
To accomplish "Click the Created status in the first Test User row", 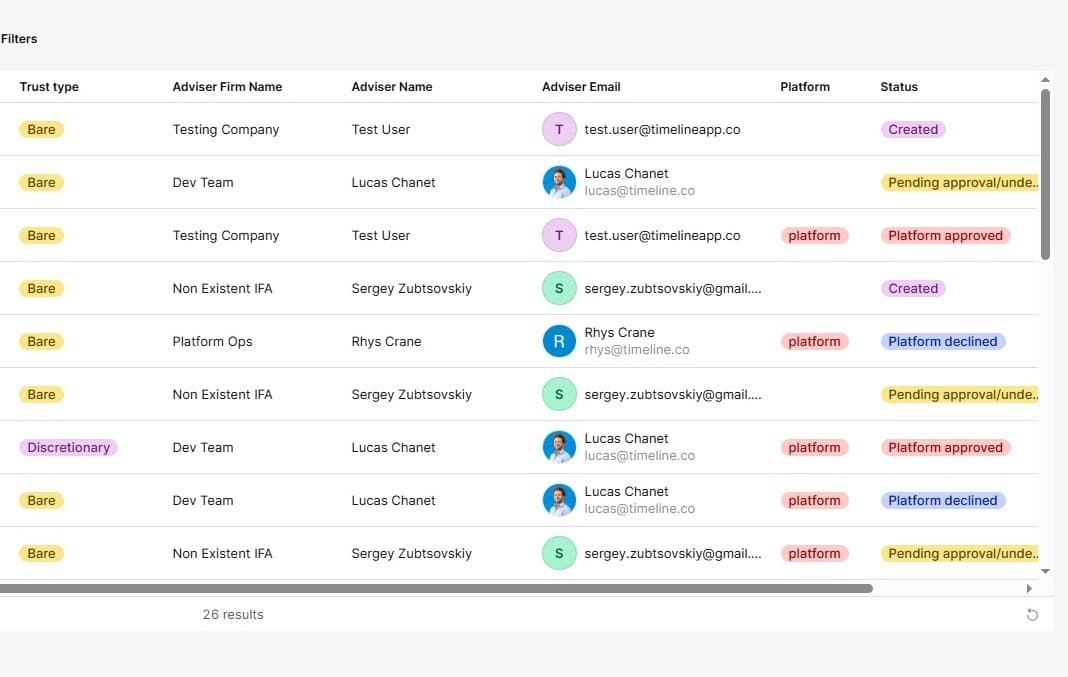I will (913, 129).
